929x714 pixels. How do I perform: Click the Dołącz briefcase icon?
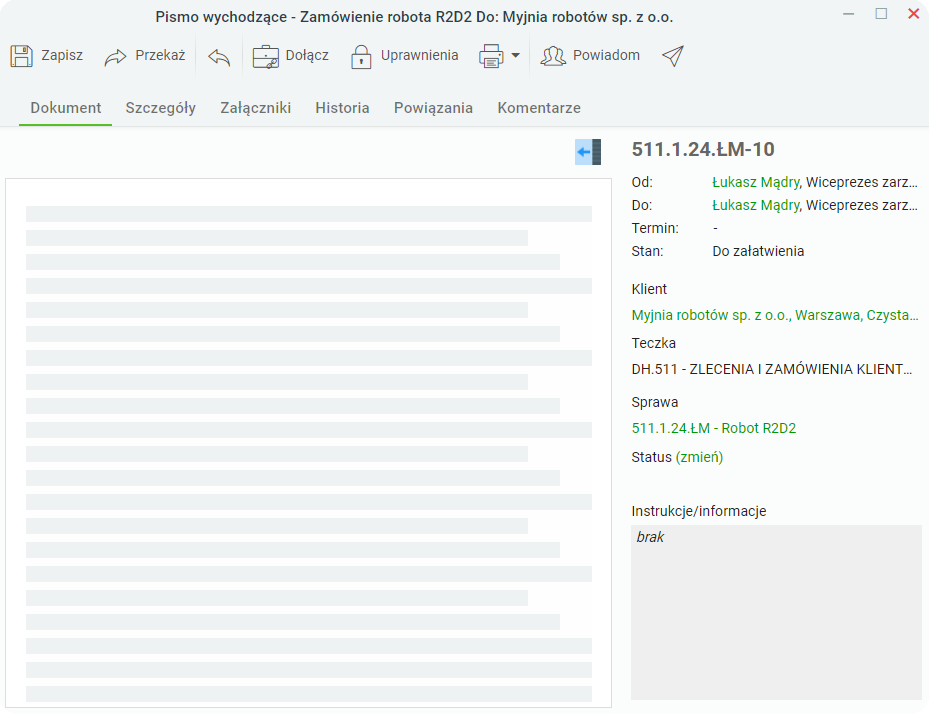point(265,57)
